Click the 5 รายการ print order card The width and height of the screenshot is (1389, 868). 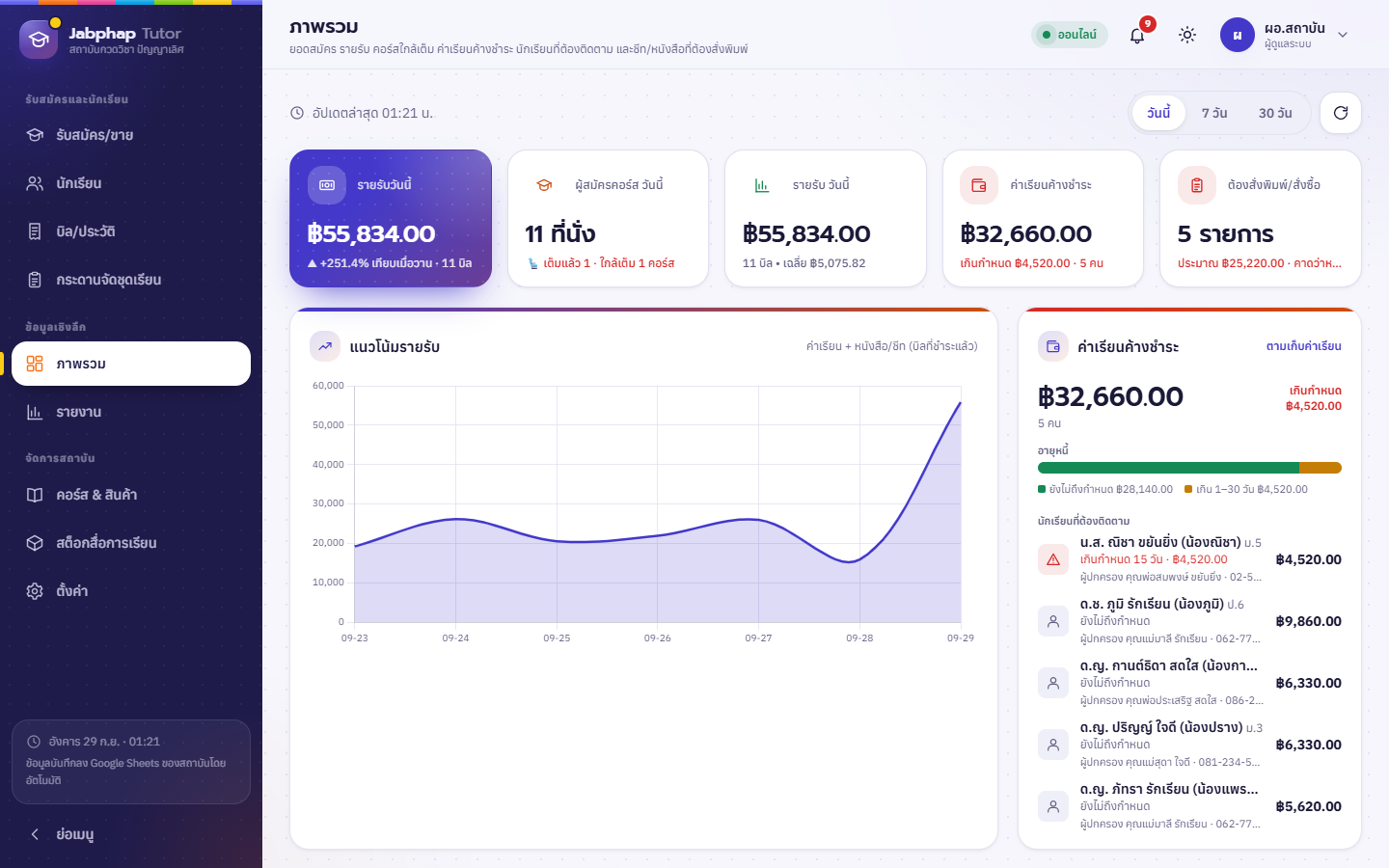point(1261,219)
